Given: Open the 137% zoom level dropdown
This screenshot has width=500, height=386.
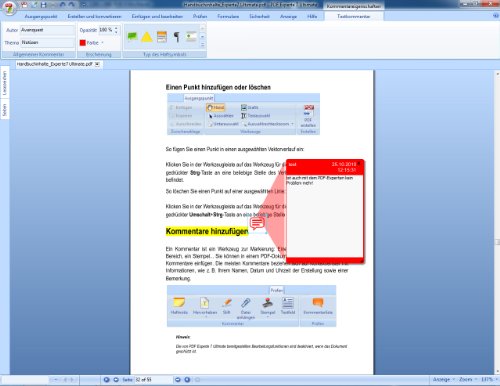Looking at the screenshot, I should [x=489, y=379].
